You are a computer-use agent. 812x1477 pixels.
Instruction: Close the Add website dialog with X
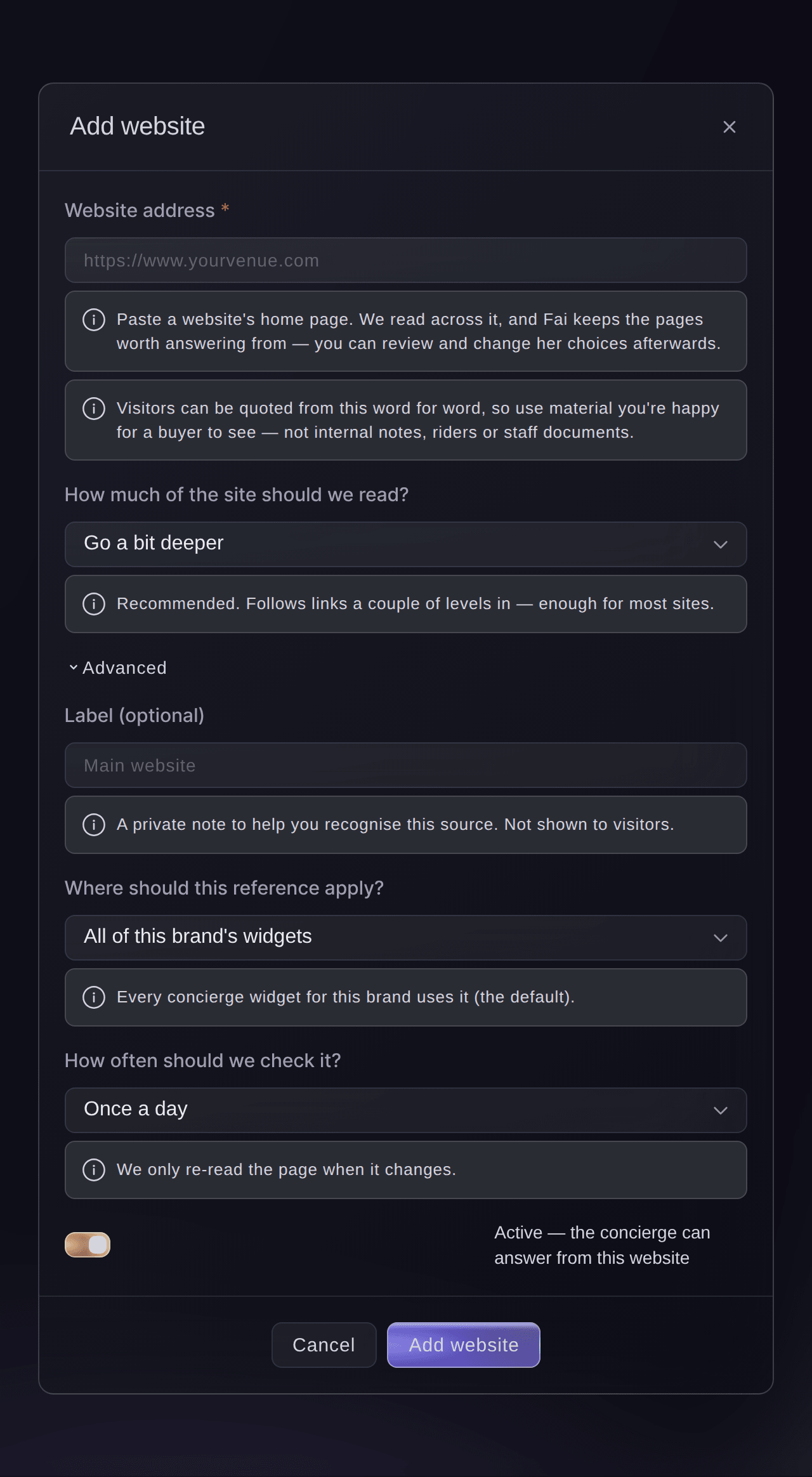730,127
